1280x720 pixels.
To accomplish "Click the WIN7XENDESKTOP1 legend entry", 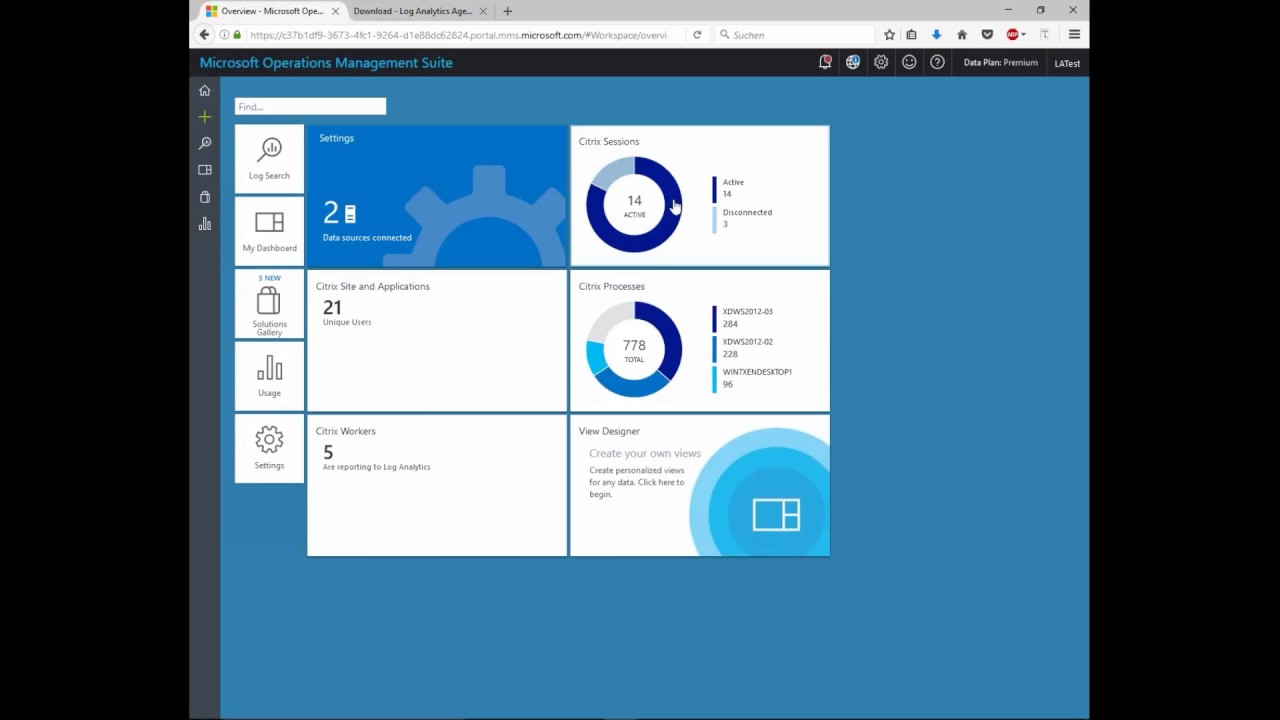I will click(752, 377).
